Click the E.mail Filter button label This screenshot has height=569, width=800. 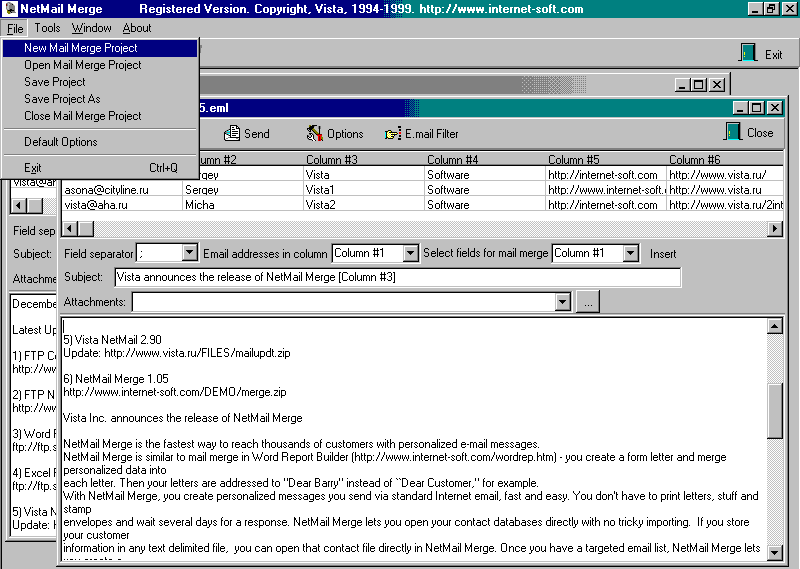coord(432,134)
